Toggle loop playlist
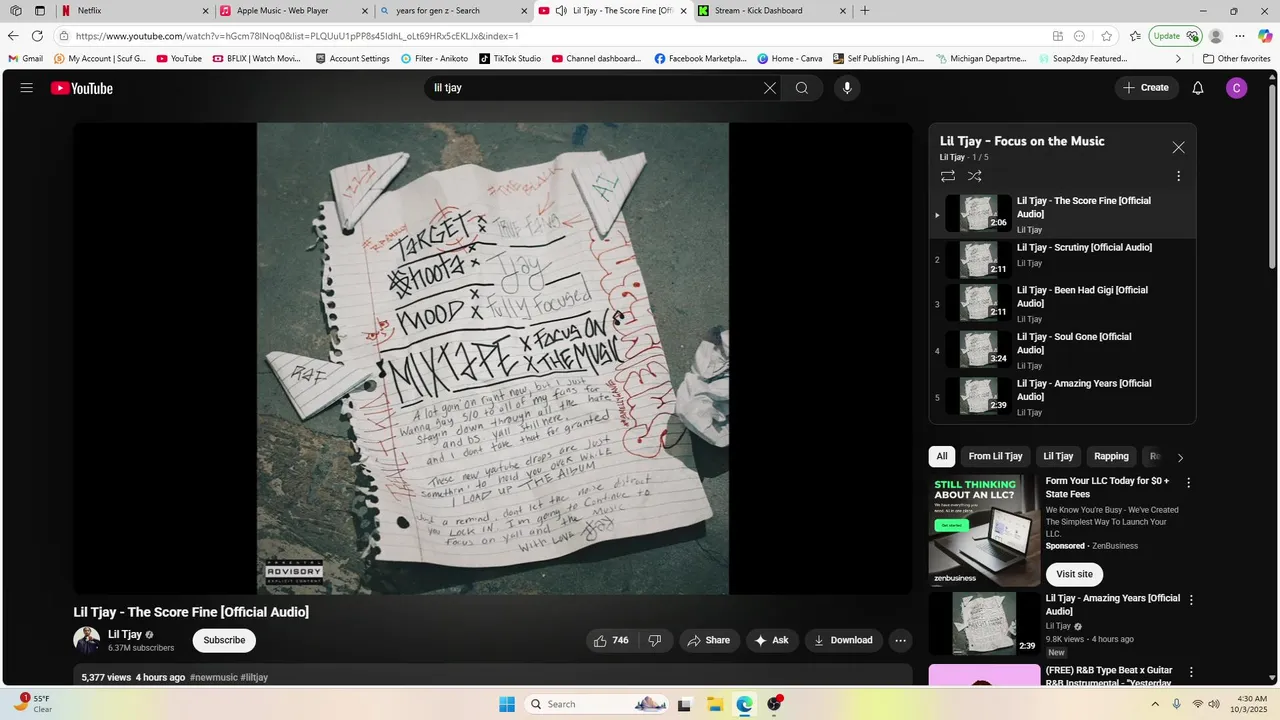 pyautogui.click(x=948, y=176)
